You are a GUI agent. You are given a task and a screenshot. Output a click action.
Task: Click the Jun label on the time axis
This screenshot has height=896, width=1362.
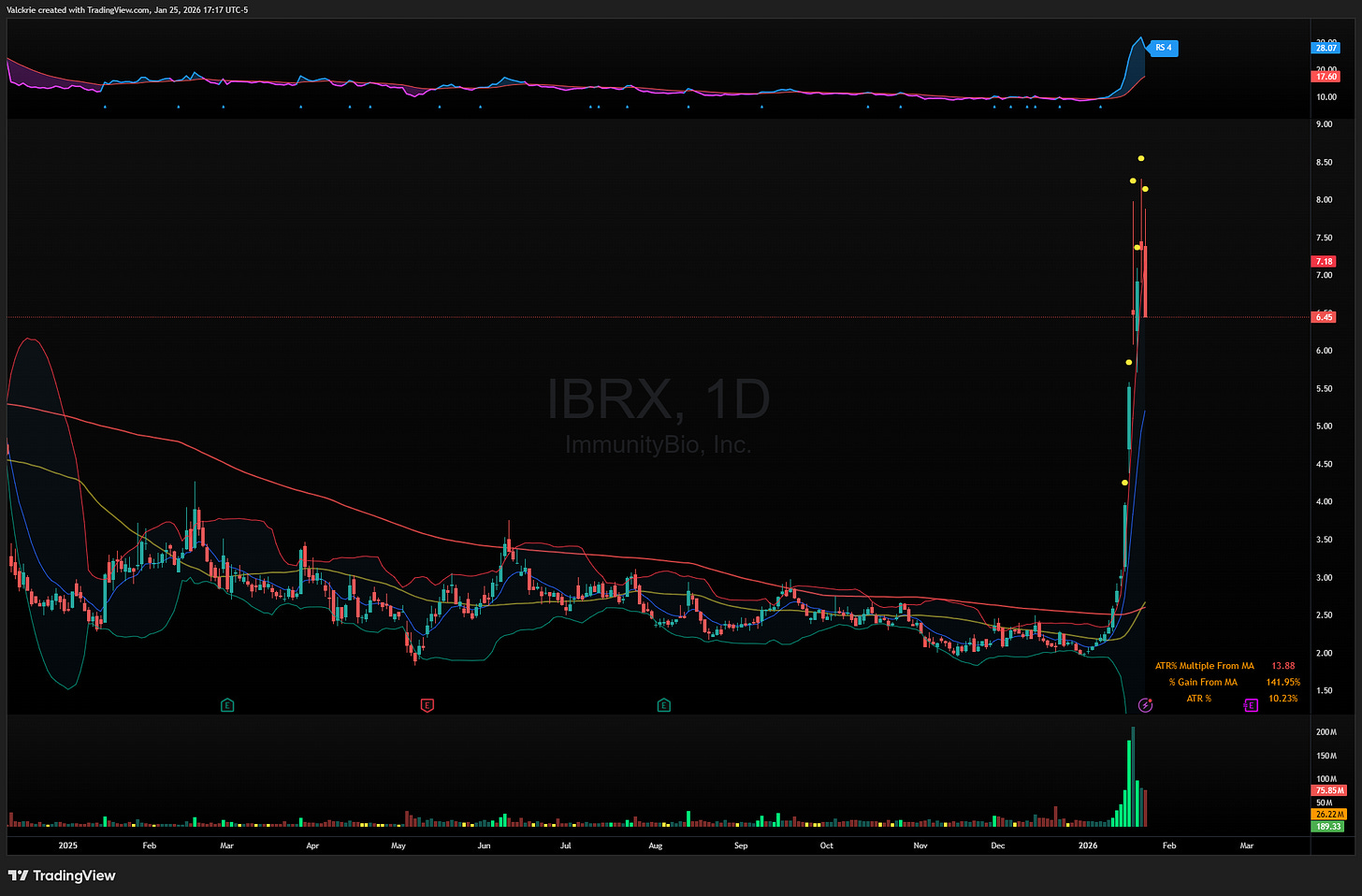tap(484, 845)
